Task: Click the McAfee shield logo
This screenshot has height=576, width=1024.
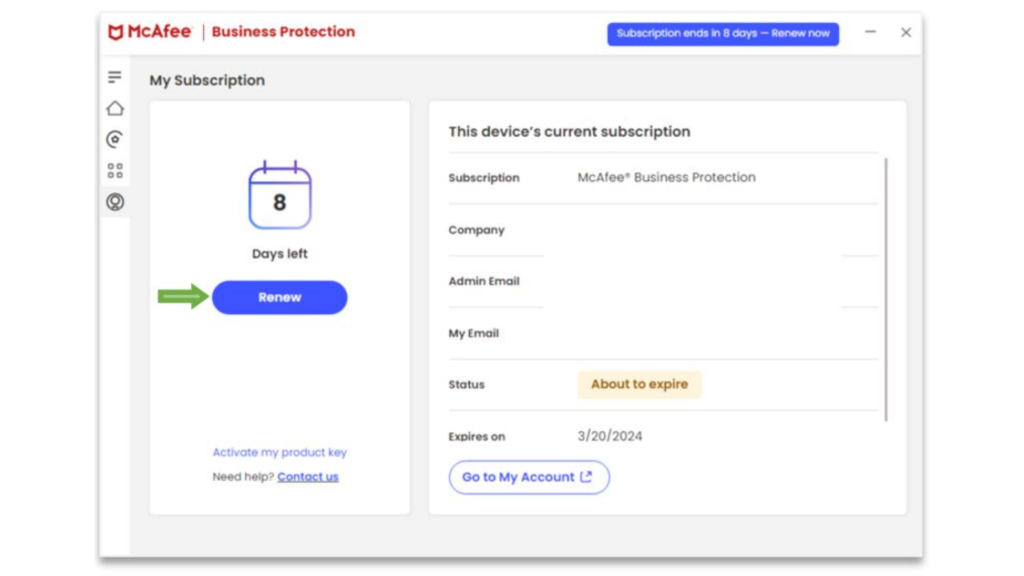Action: coord(116,32)
